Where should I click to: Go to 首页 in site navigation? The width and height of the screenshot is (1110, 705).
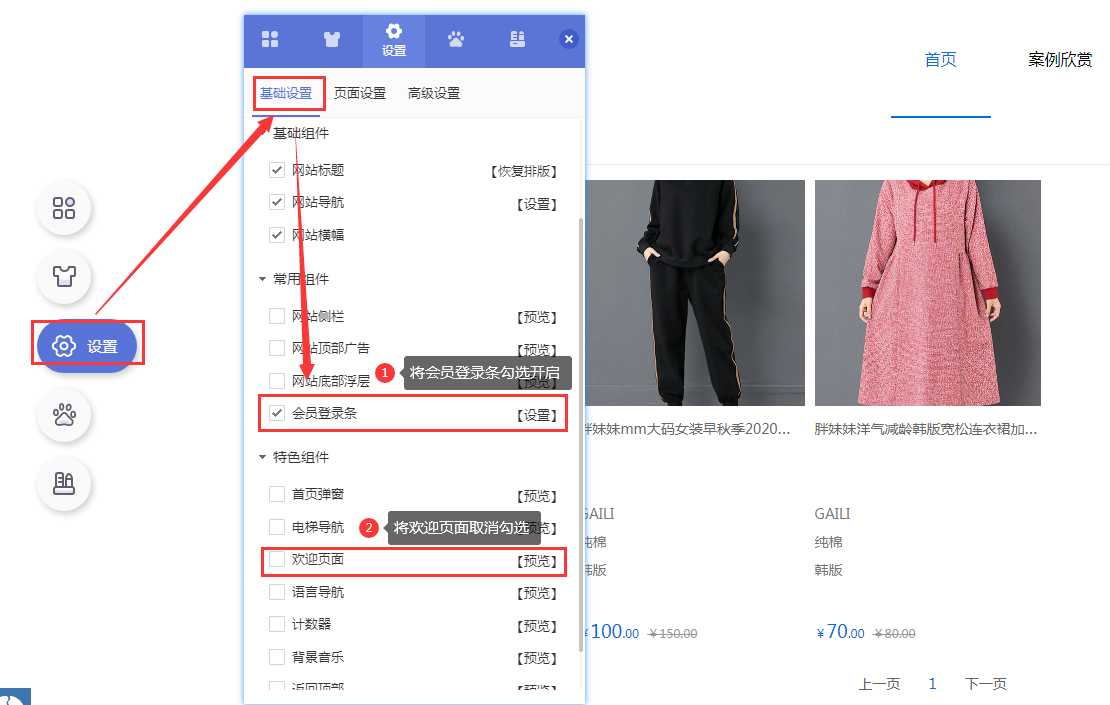pos(940,59)
